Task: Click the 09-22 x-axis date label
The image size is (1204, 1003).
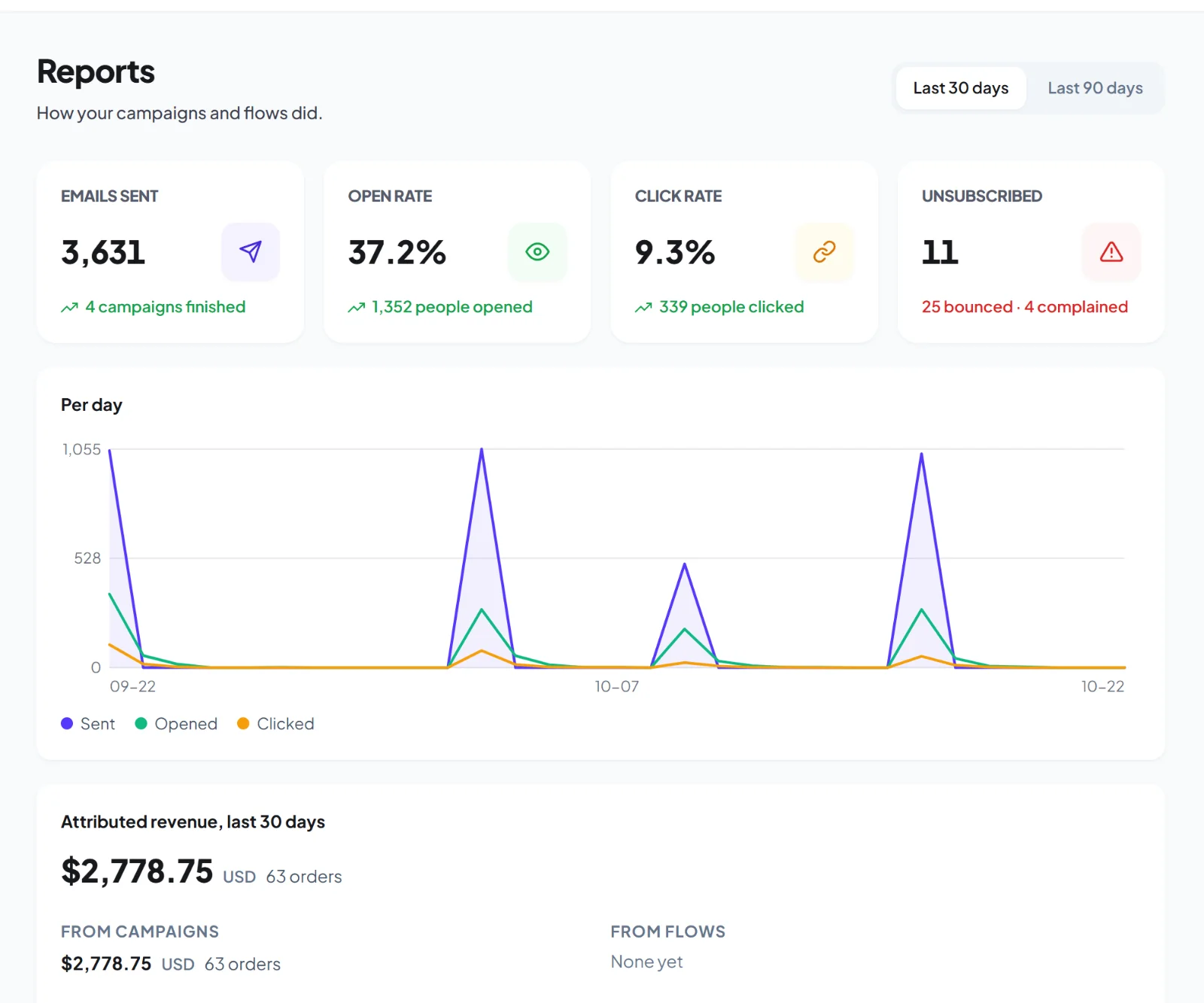Action: point(132,686)
